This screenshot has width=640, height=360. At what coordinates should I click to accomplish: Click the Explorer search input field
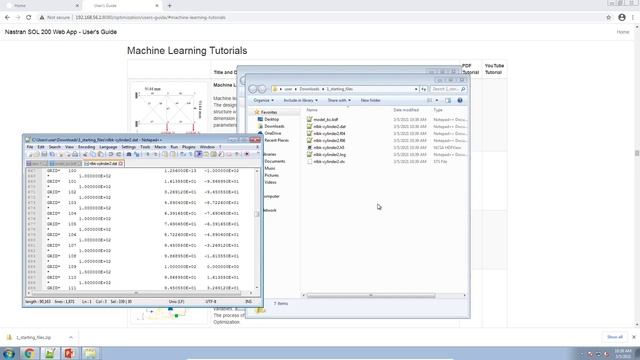coord(448,89)
